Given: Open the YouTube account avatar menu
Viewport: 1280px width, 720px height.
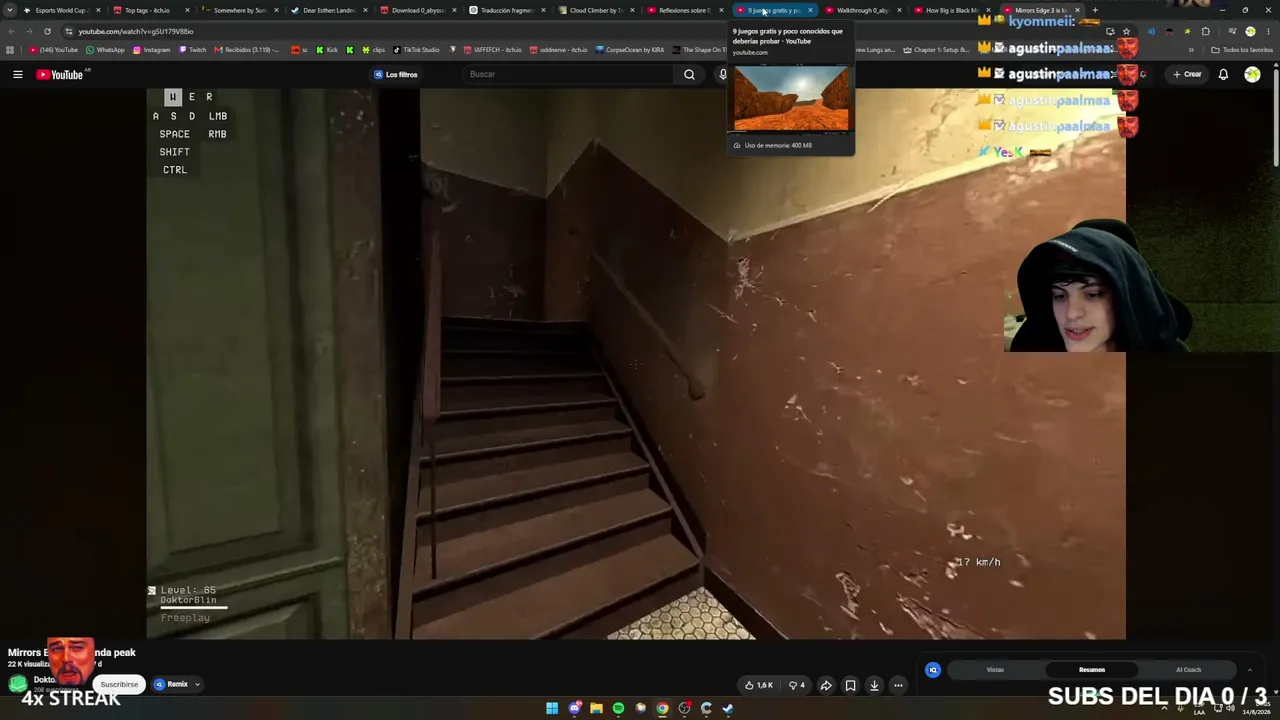Looking at the screenshot, I should 1252,74.
